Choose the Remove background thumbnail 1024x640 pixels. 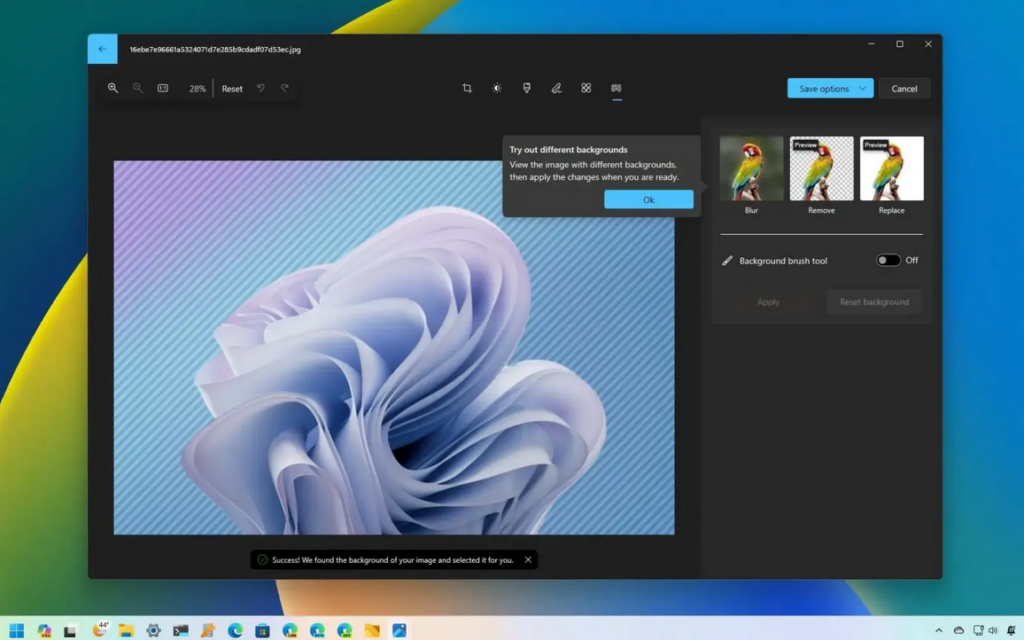(x=822, y=168)
